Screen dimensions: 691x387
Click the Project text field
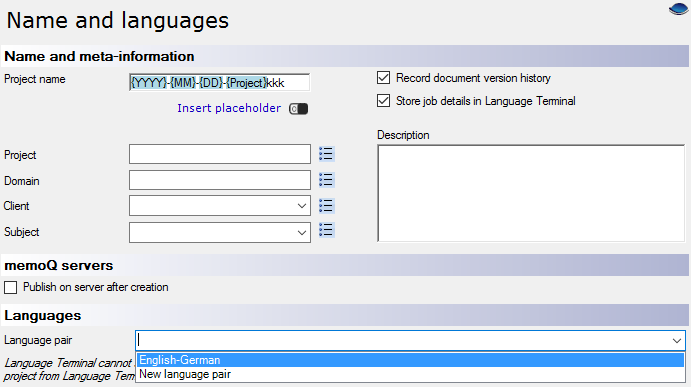pyautogui.click(x=220, y=154)
